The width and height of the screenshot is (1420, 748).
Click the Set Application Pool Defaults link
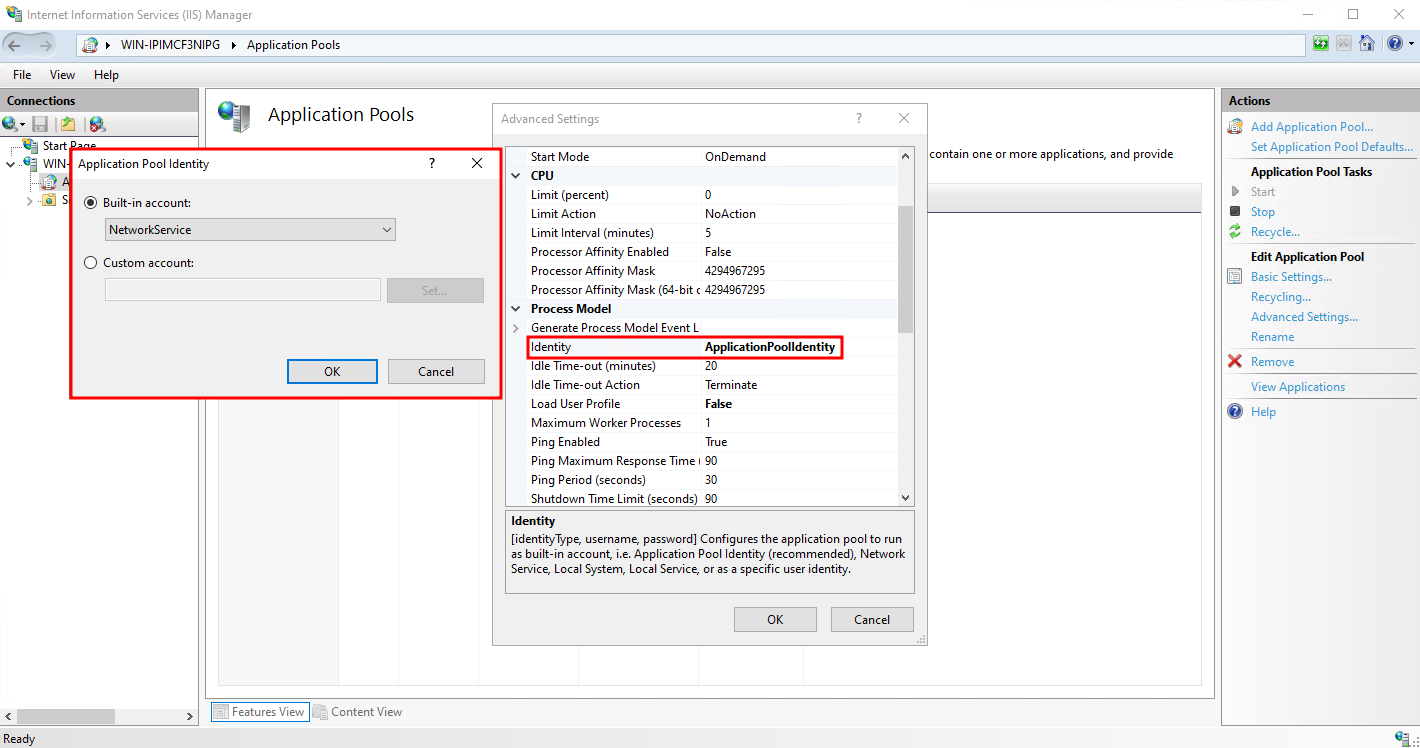1331,147
